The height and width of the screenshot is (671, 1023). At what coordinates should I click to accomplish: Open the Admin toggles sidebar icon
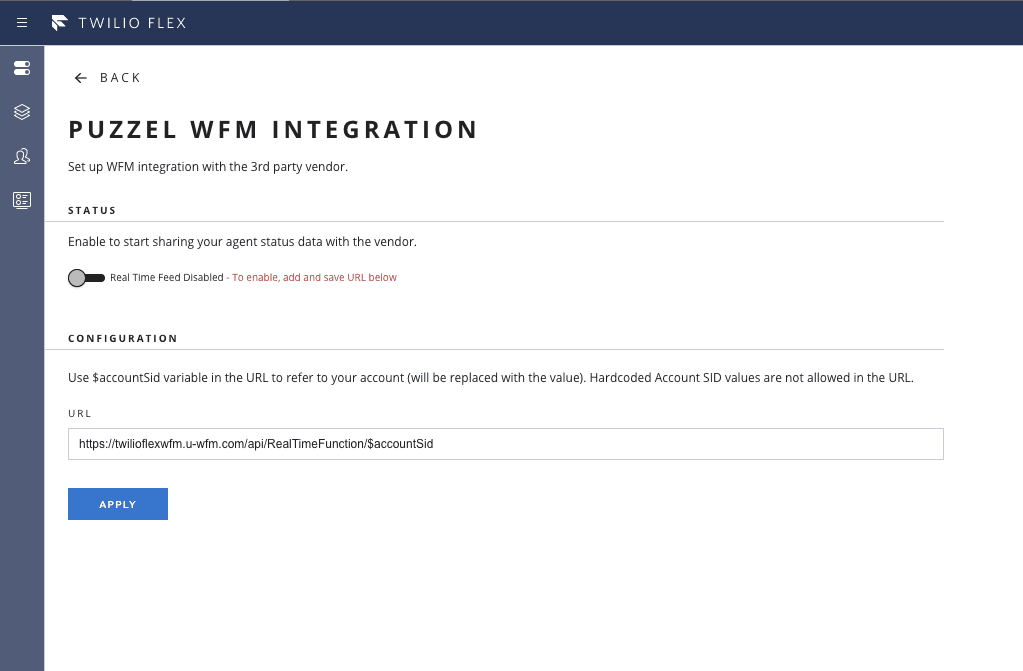tap(22, 68)
